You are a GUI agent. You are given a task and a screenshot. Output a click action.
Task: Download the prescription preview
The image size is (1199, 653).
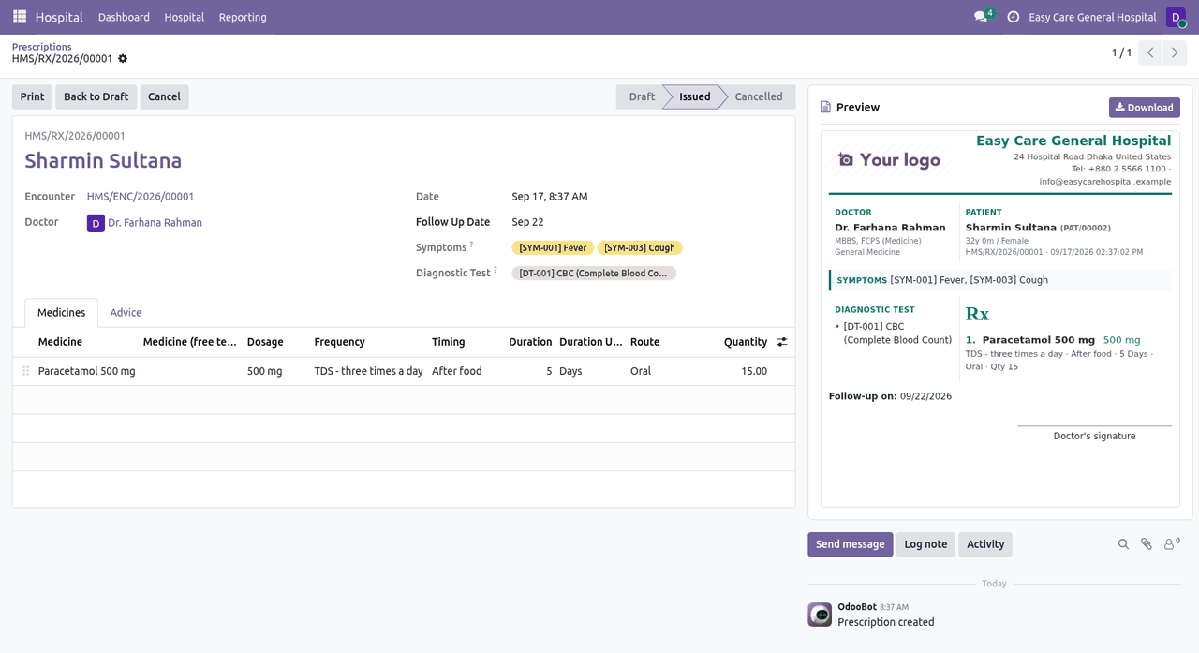click(x=1144, y=108)
